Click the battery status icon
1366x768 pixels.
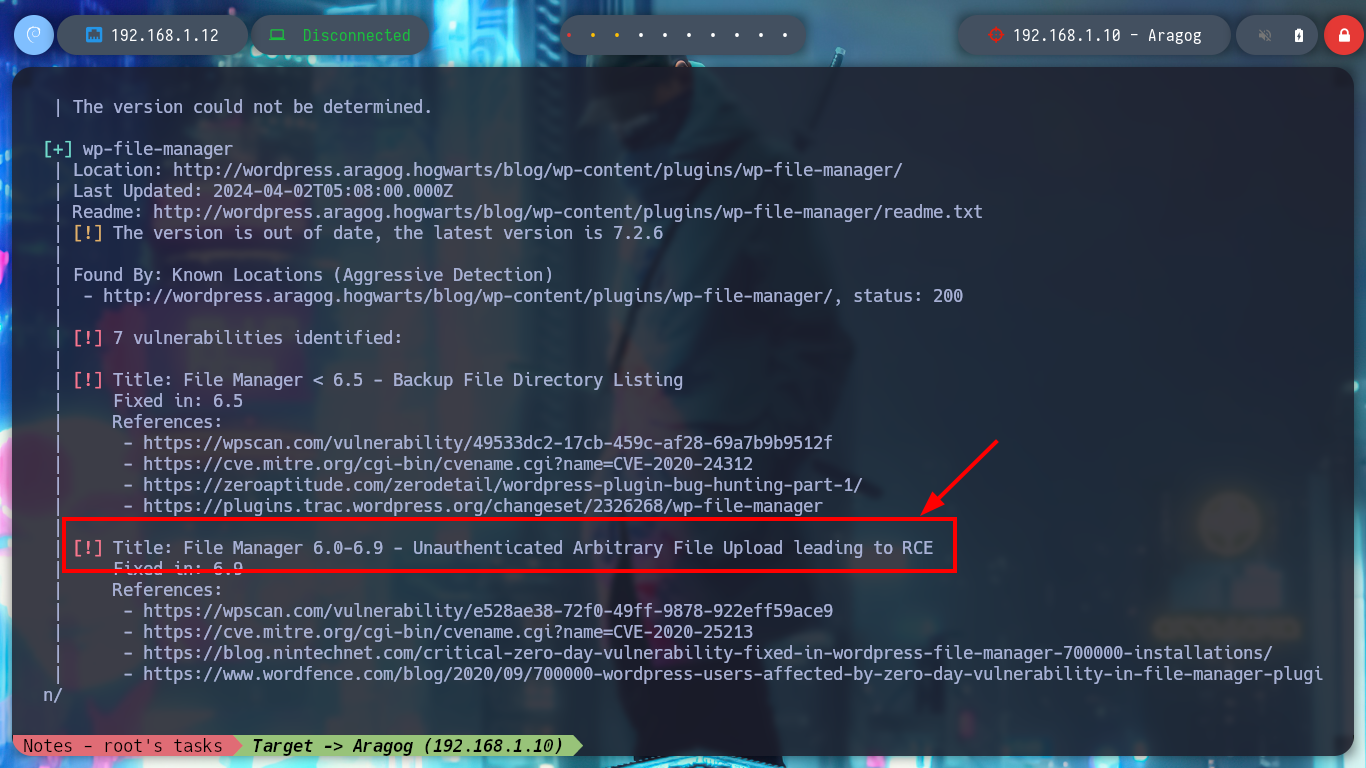point(1299,35)
